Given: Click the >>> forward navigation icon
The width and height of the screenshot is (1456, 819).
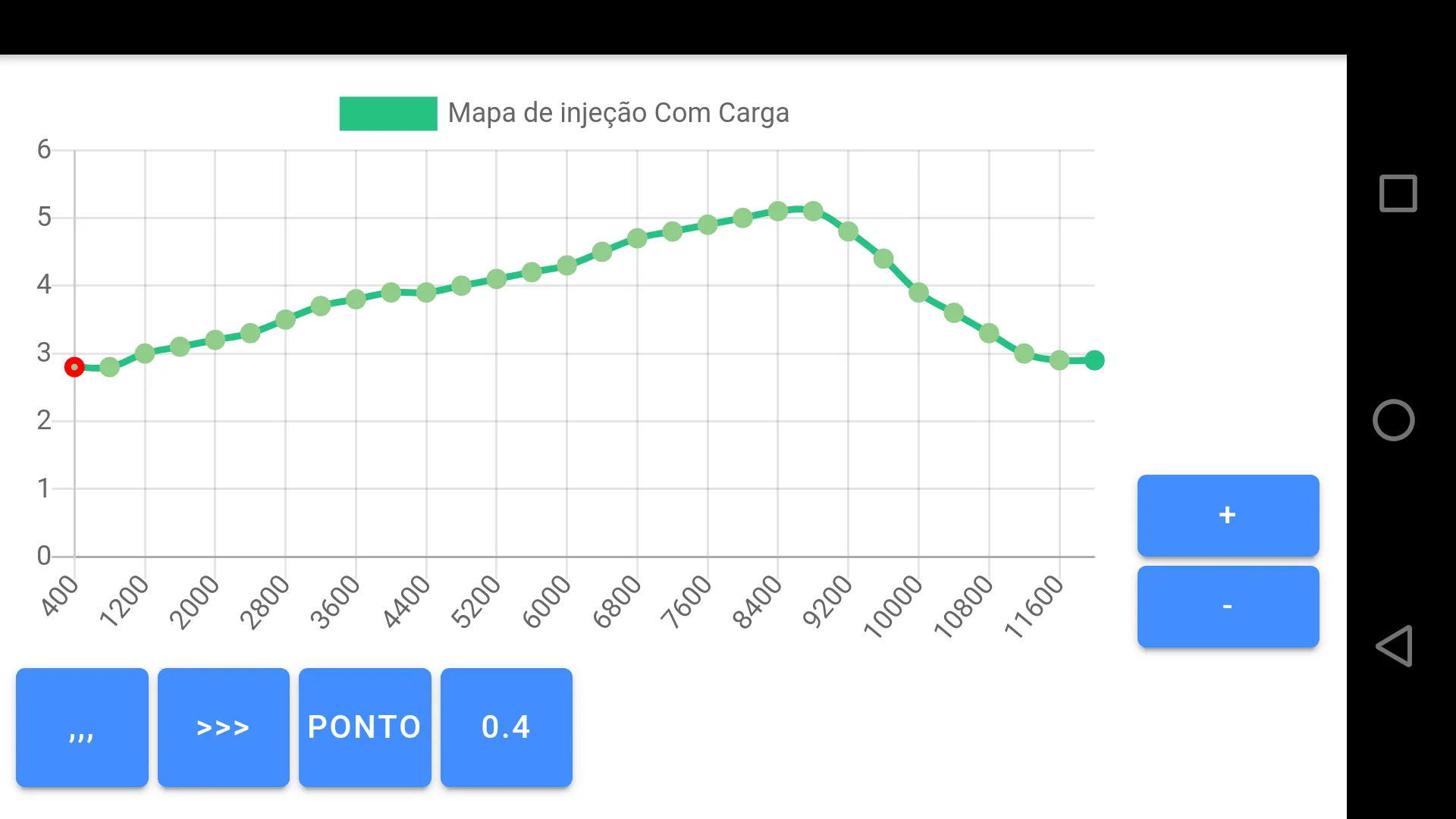Looking at the screenshot, I should 223,727.
